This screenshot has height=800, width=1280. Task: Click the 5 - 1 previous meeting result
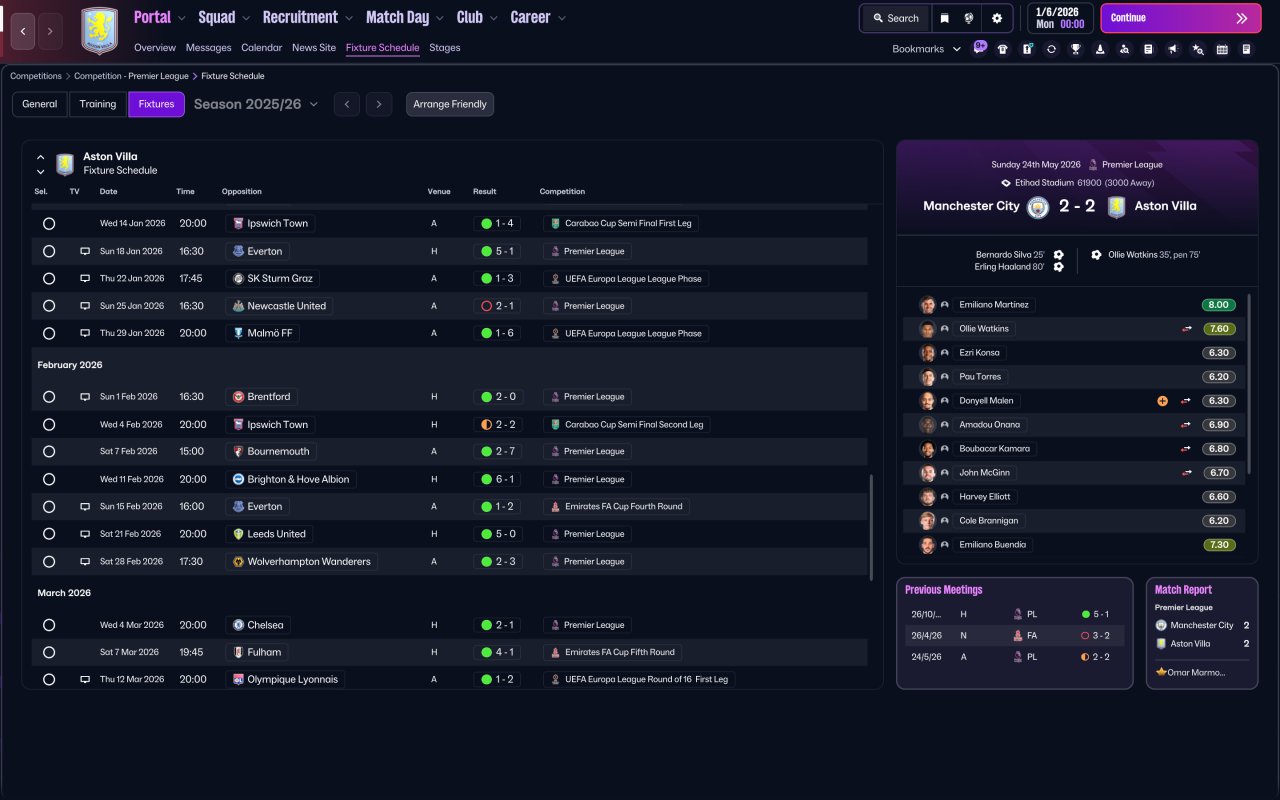click(1095, 615)
